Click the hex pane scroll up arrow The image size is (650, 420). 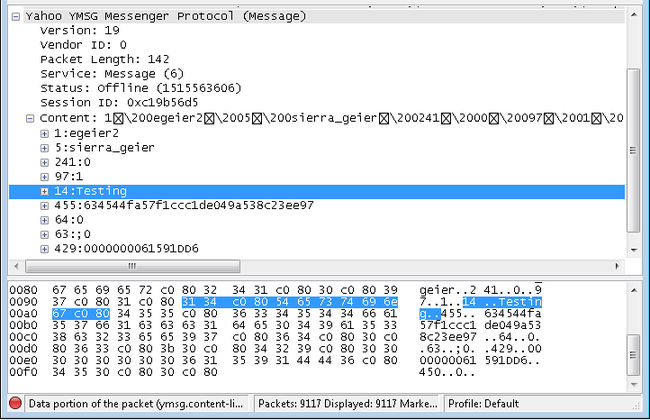click(633, 290)
